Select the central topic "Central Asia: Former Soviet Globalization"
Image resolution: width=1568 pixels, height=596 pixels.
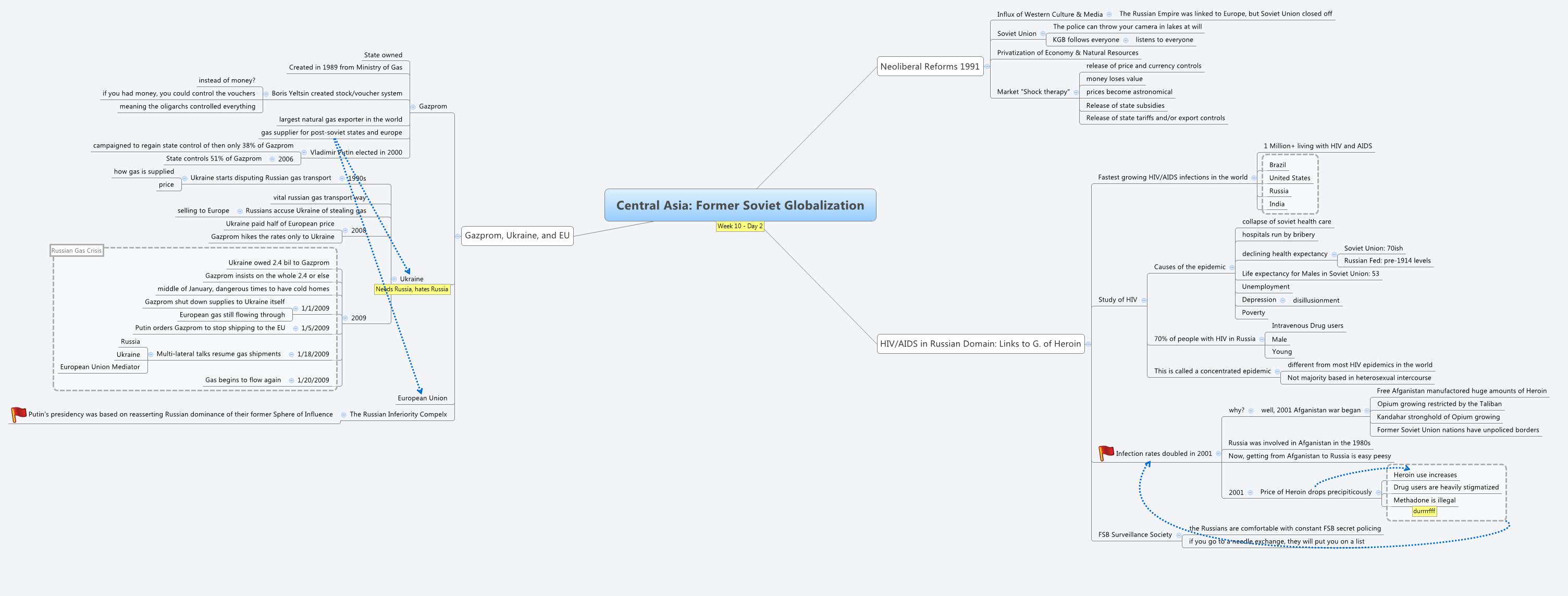click(x=740, y=205)
